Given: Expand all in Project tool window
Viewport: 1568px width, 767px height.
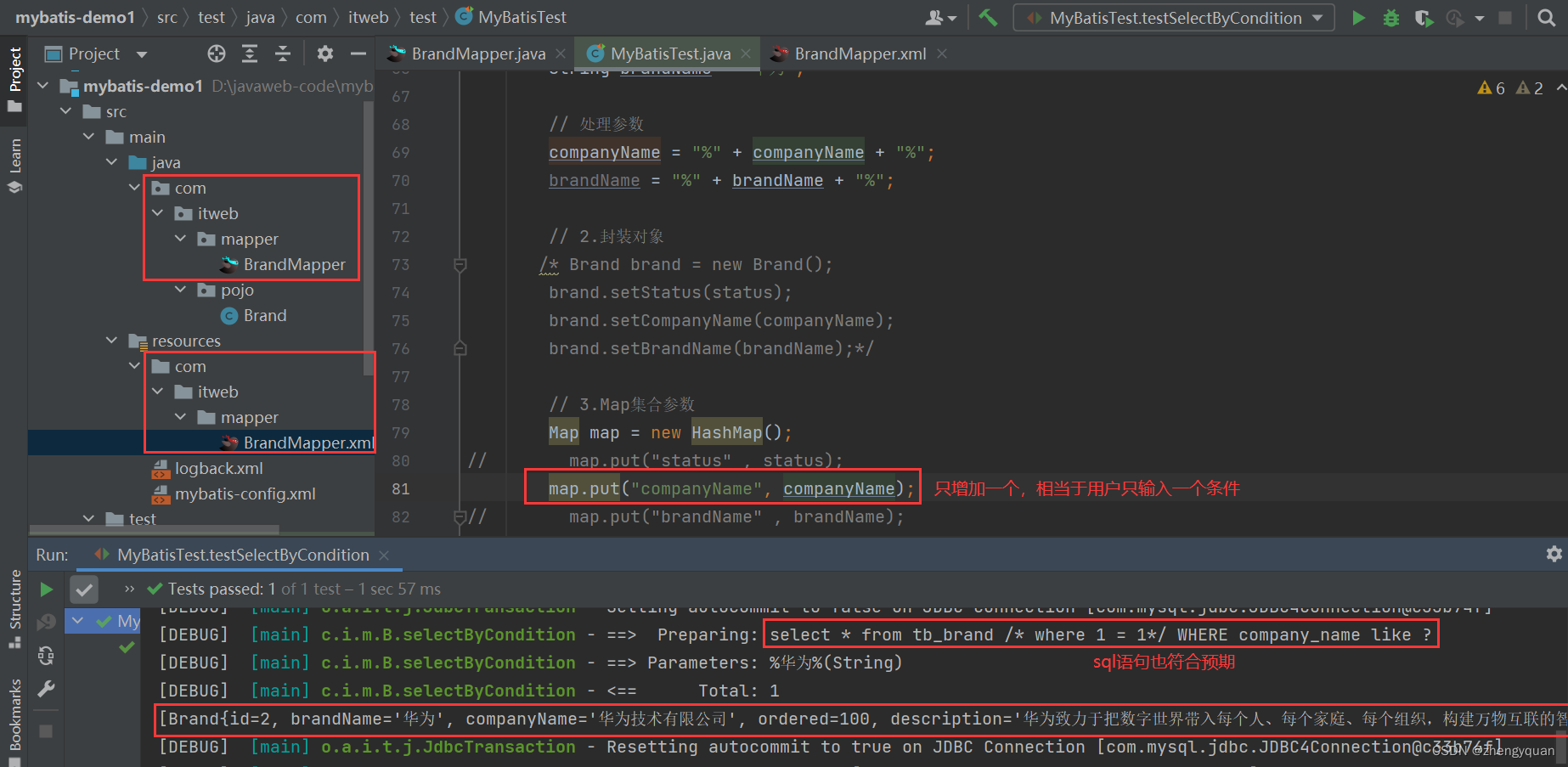Looking at the screenshot, I should click(x=250, y=54).
